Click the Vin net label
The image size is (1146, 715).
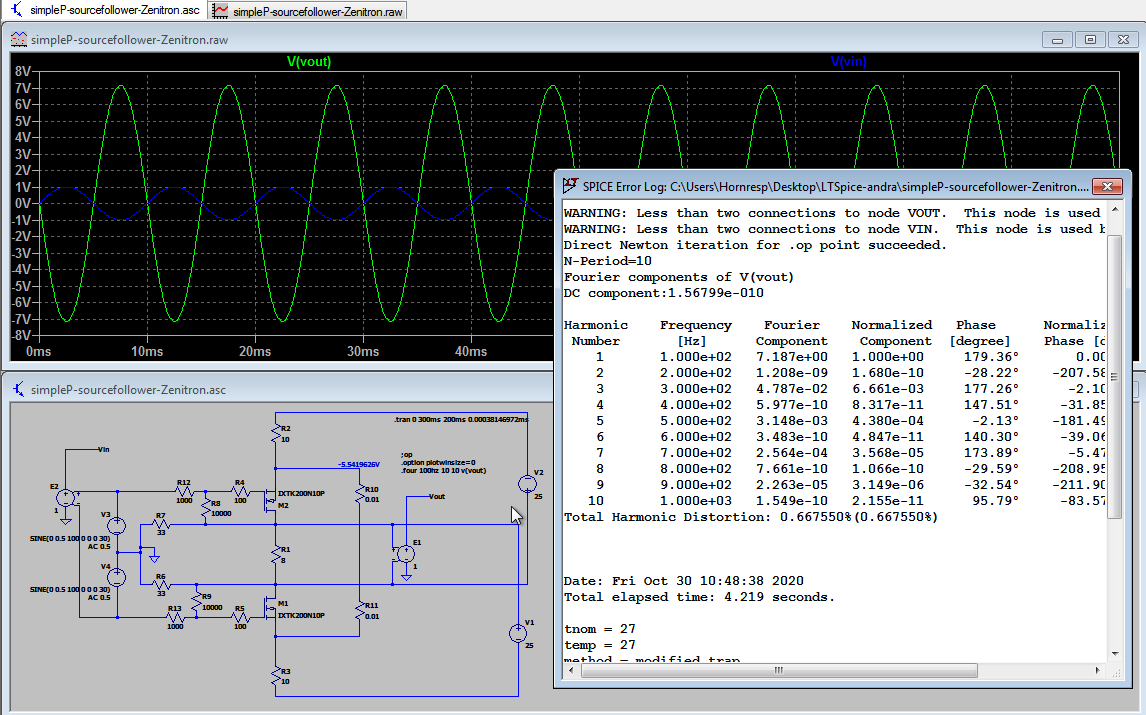[103, 450]
